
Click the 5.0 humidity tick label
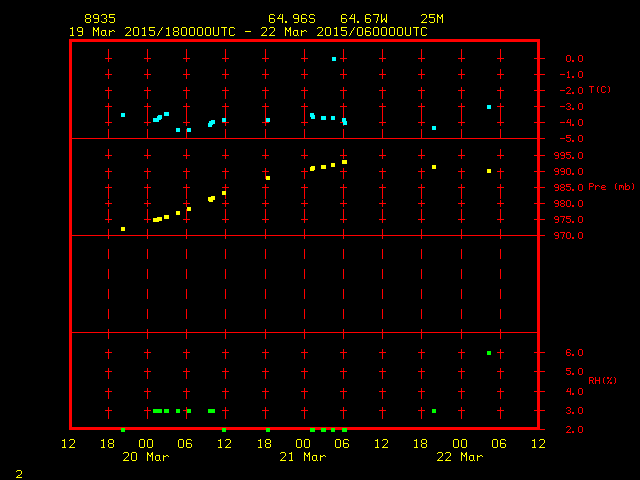pos(574,372)
